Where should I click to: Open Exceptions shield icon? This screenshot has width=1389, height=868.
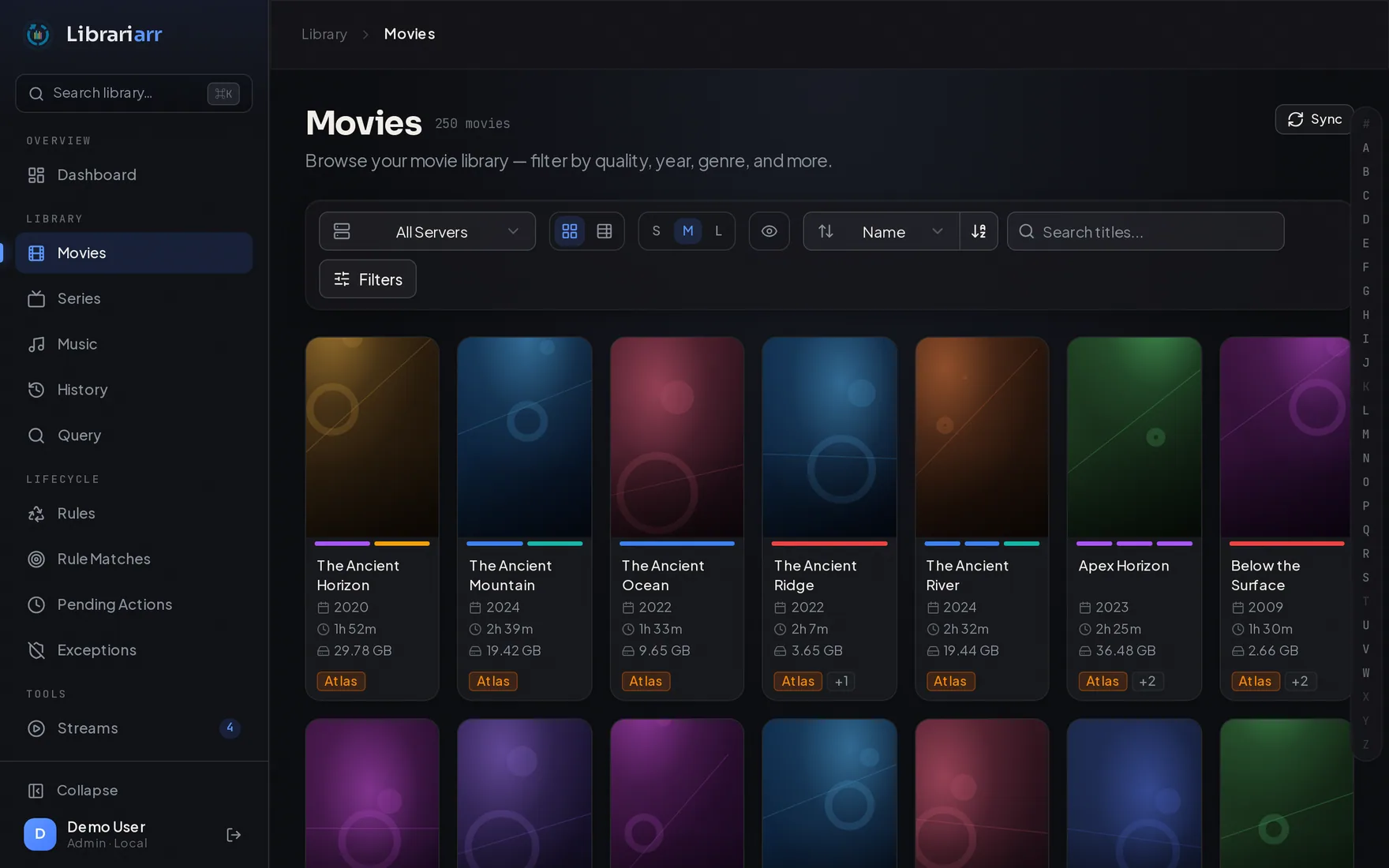click(x=36, y=650)
